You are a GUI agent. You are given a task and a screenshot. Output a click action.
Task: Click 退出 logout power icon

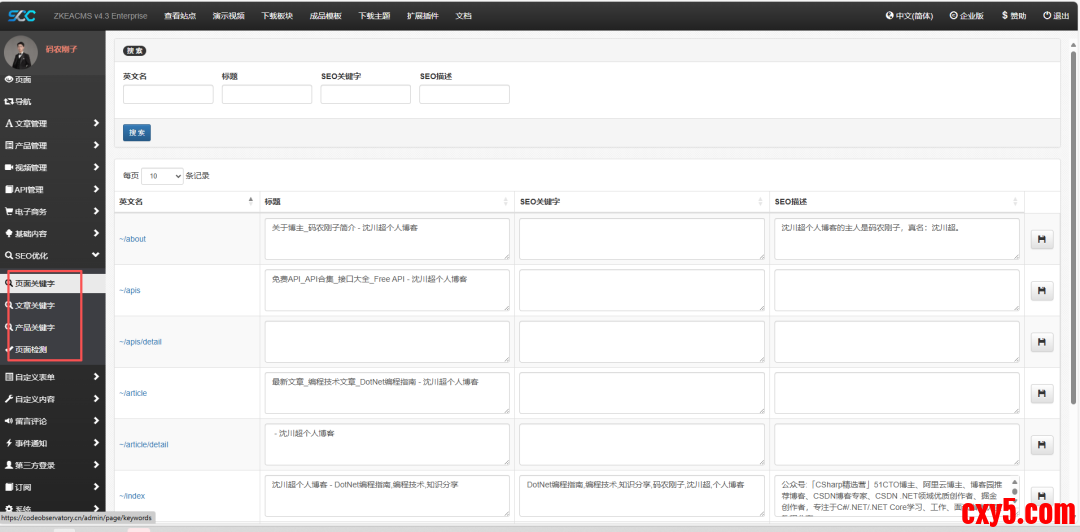pos(1055,16)
